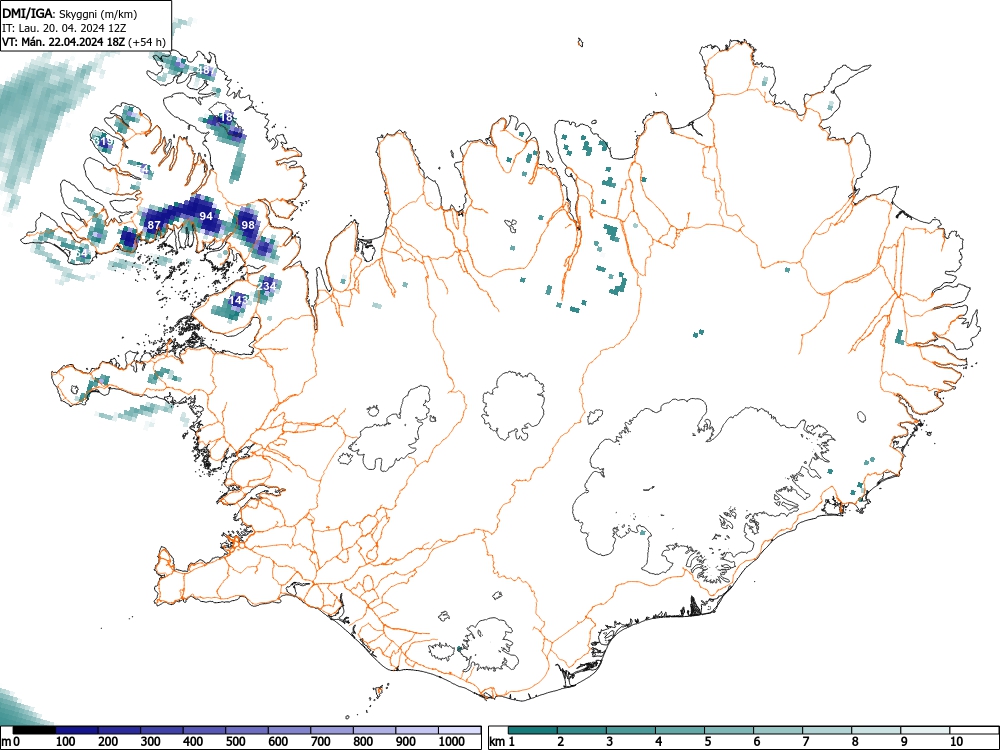
Task: Click the '1000' label on the metre legend
Action: [452, 742]
